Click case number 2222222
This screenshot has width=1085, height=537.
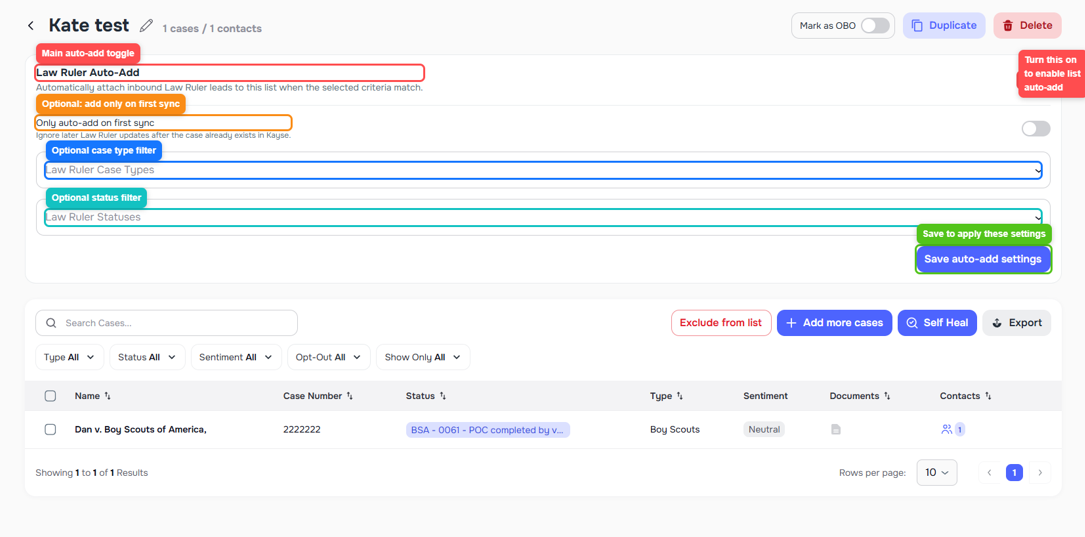pyautogui.click(x=302, y=430)
